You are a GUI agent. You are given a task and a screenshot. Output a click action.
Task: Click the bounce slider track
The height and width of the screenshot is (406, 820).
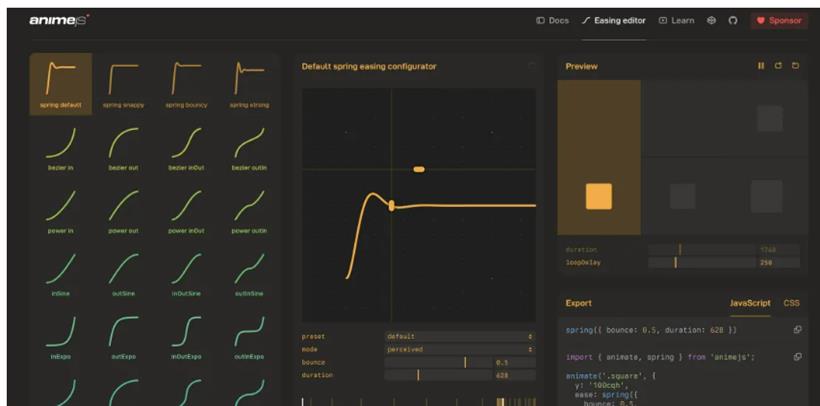438,362
